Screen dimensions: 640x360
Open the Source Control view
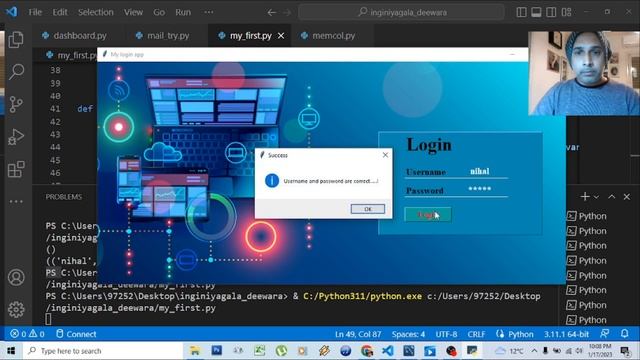tap(16, 104)
